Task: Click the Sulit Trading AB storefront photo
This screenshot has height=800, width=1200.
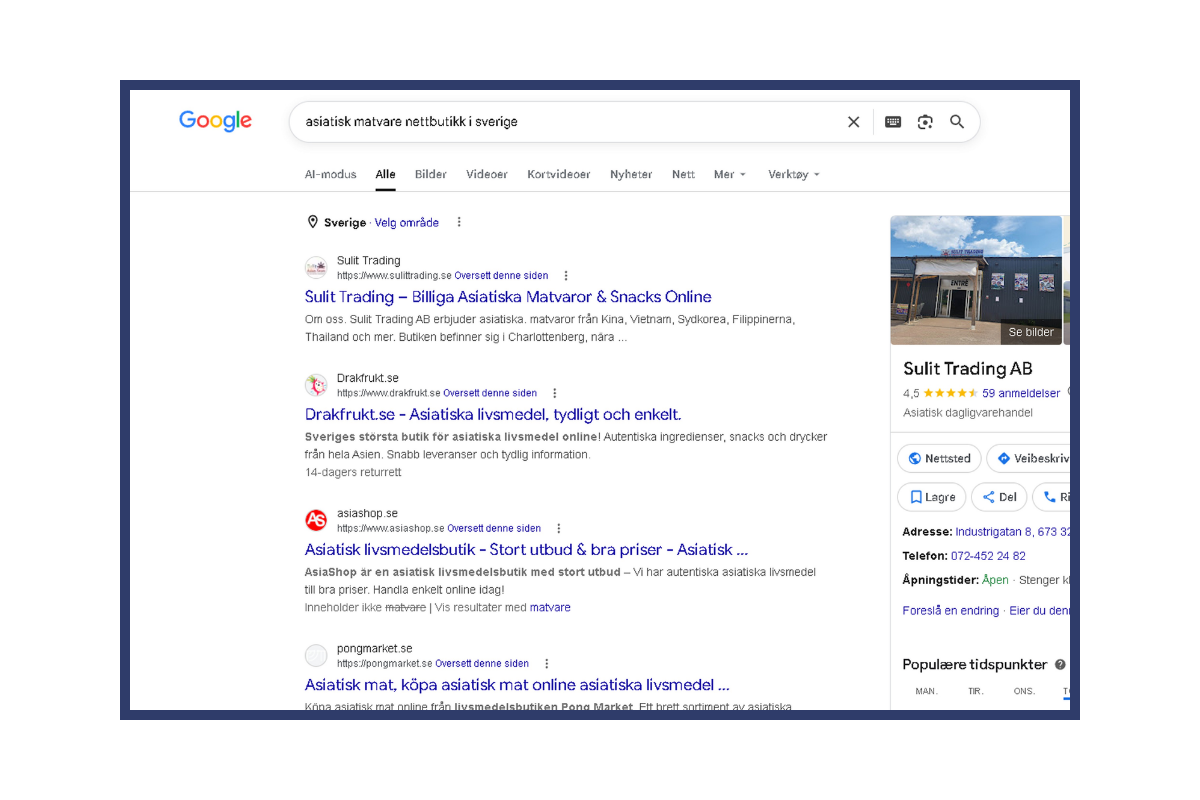Action: click(976, 280)
